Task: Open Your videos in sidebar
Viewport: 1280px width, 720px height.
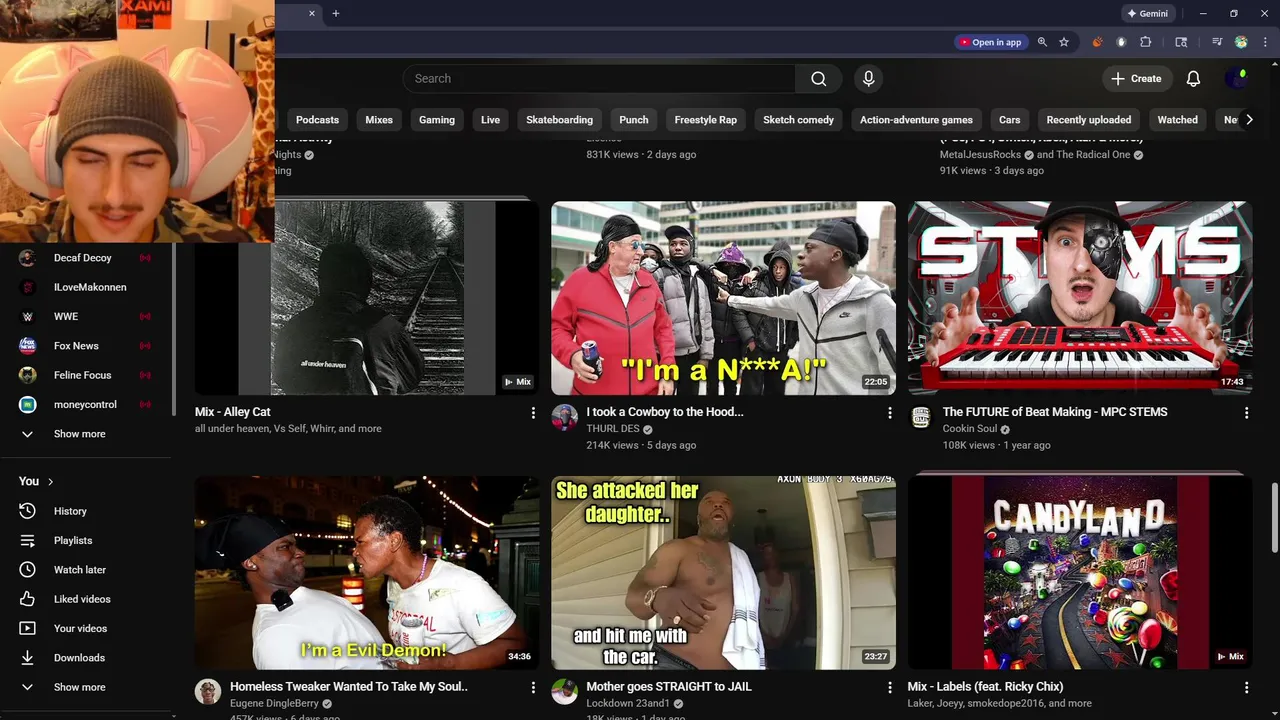Action: 86,628
